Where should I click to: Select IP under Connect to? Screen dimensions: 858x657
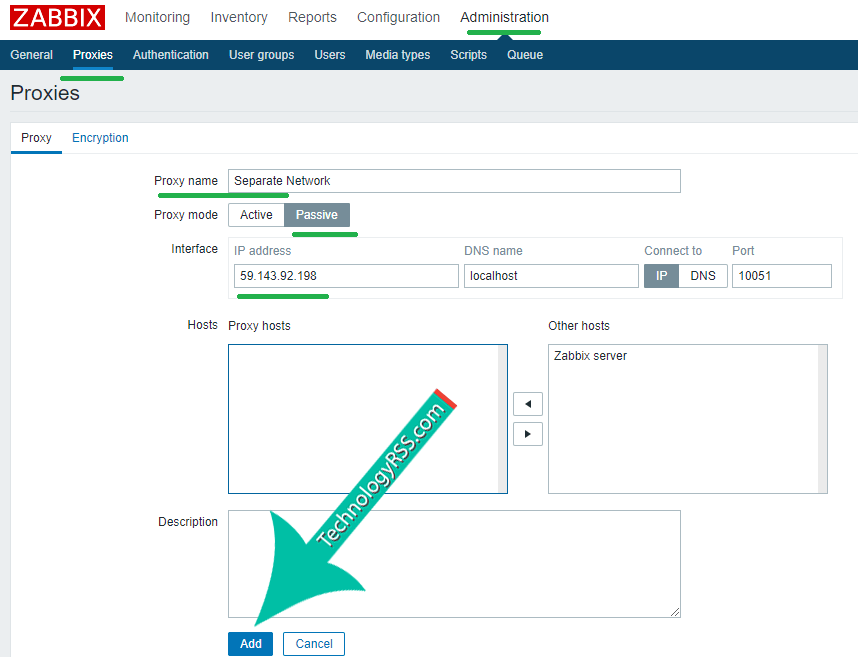tap(661, 276)
